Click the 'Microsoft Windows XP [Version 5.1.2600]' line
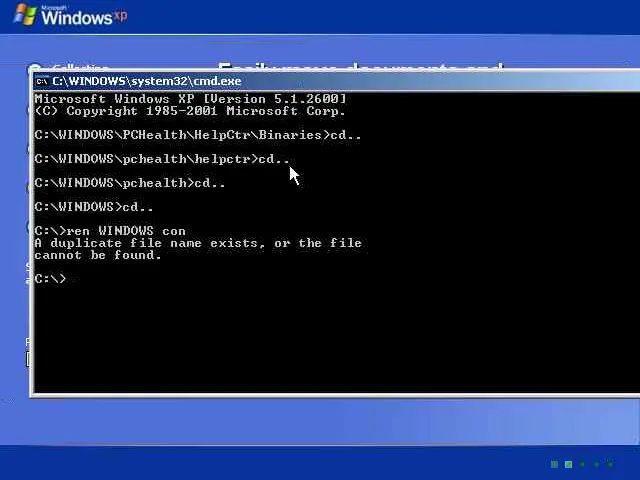This screenshot has height=480, width=640. tap(190, 99)
